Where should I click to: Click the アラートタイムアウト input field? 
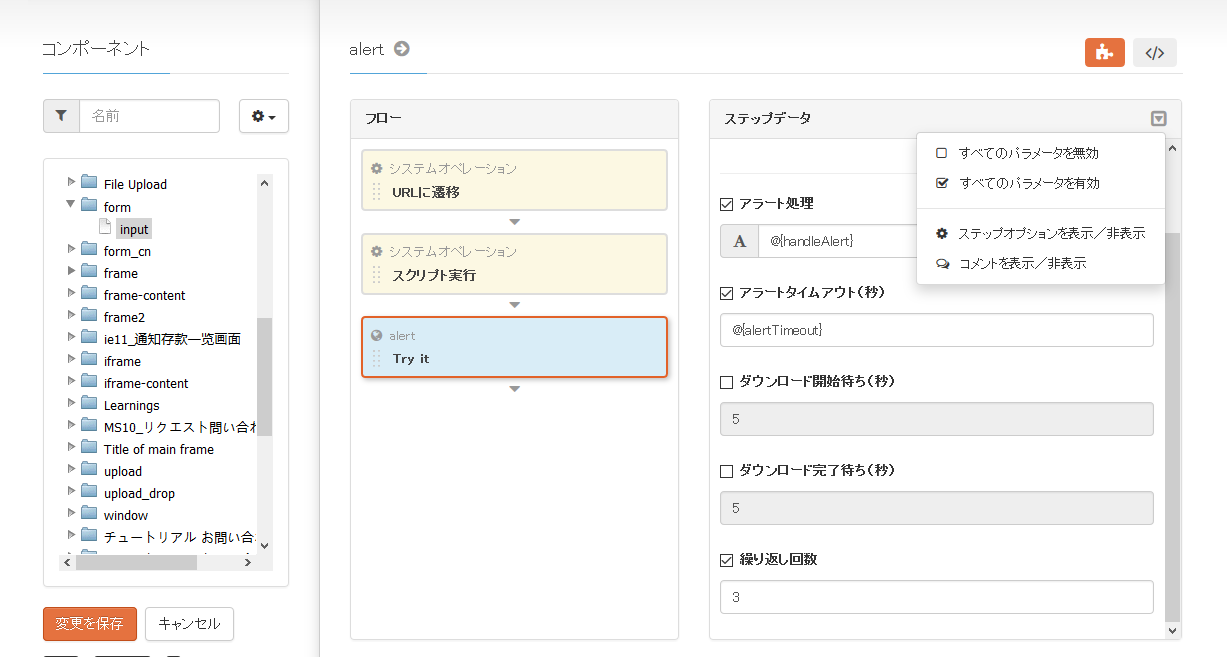(936, 330)
